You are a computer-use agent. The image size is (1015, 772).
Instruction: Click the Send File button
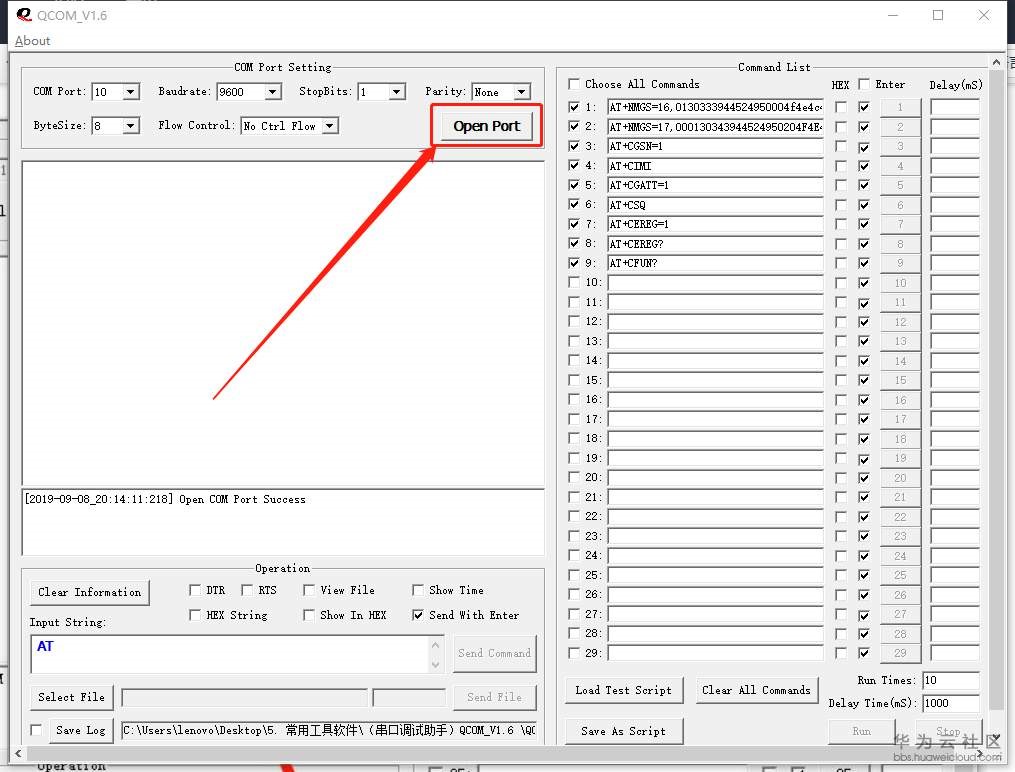pyautogui.click(x=495, y=697)
